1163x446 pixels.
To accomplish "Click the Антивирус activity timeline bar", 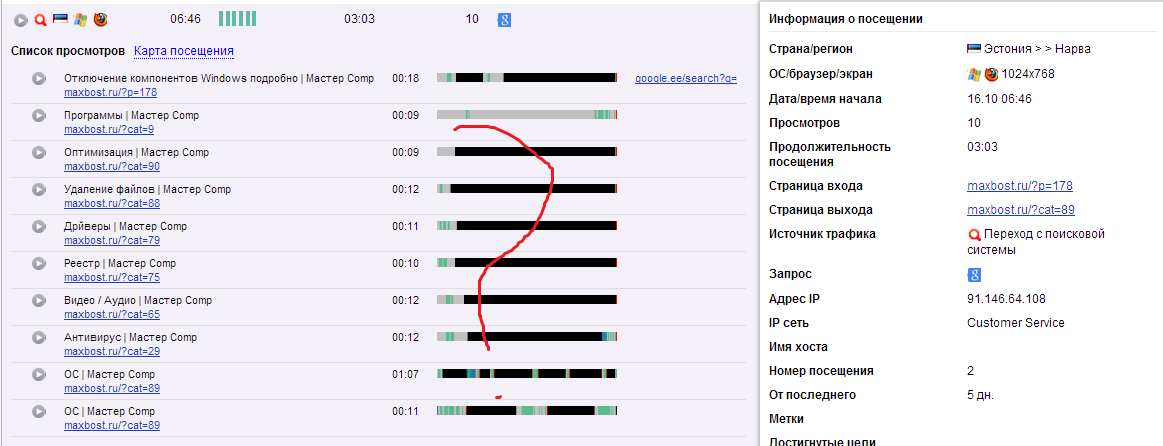I will (x=527, y=337).
